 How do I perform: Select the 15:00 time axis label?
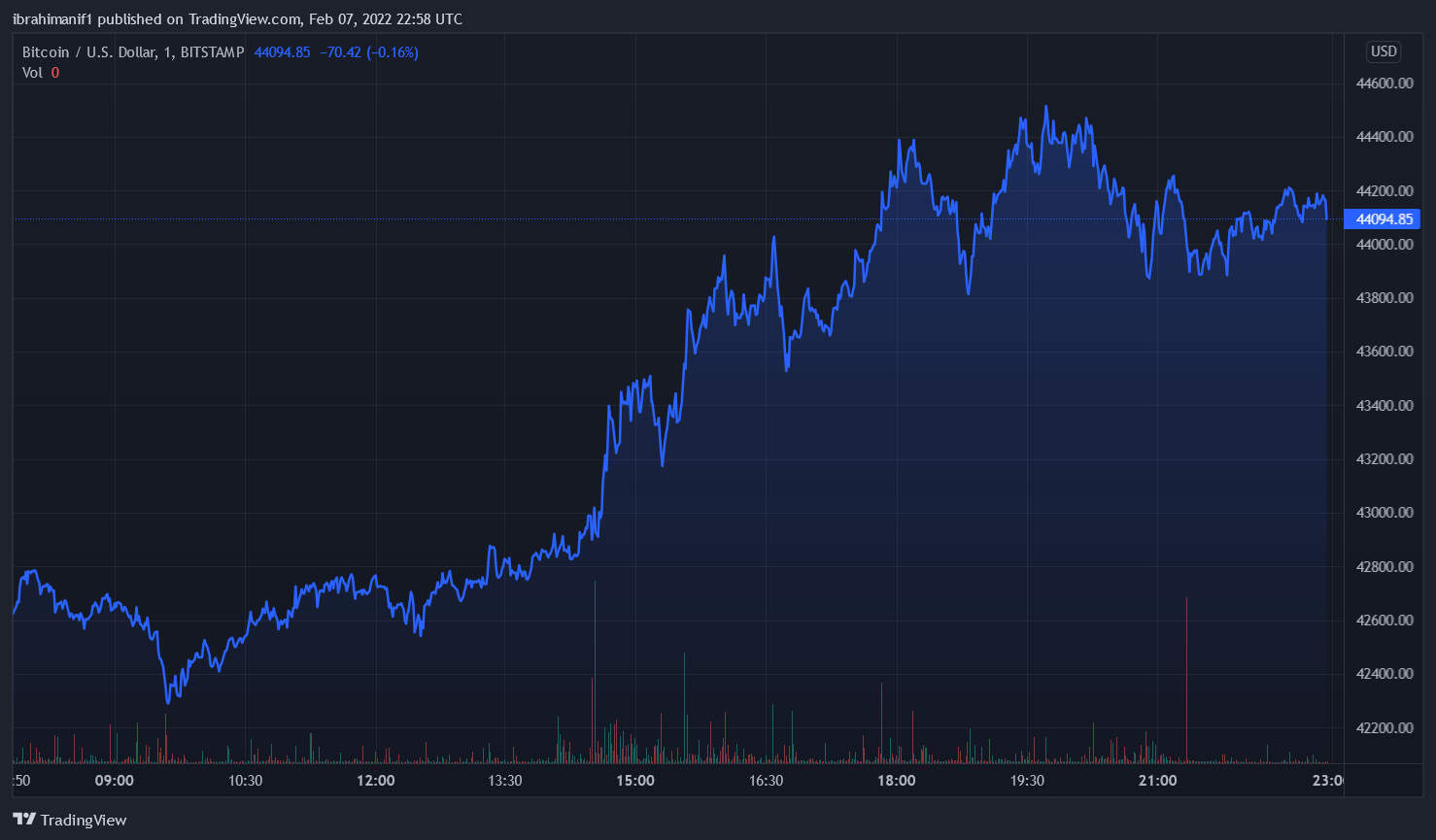(x=636, y=780)
